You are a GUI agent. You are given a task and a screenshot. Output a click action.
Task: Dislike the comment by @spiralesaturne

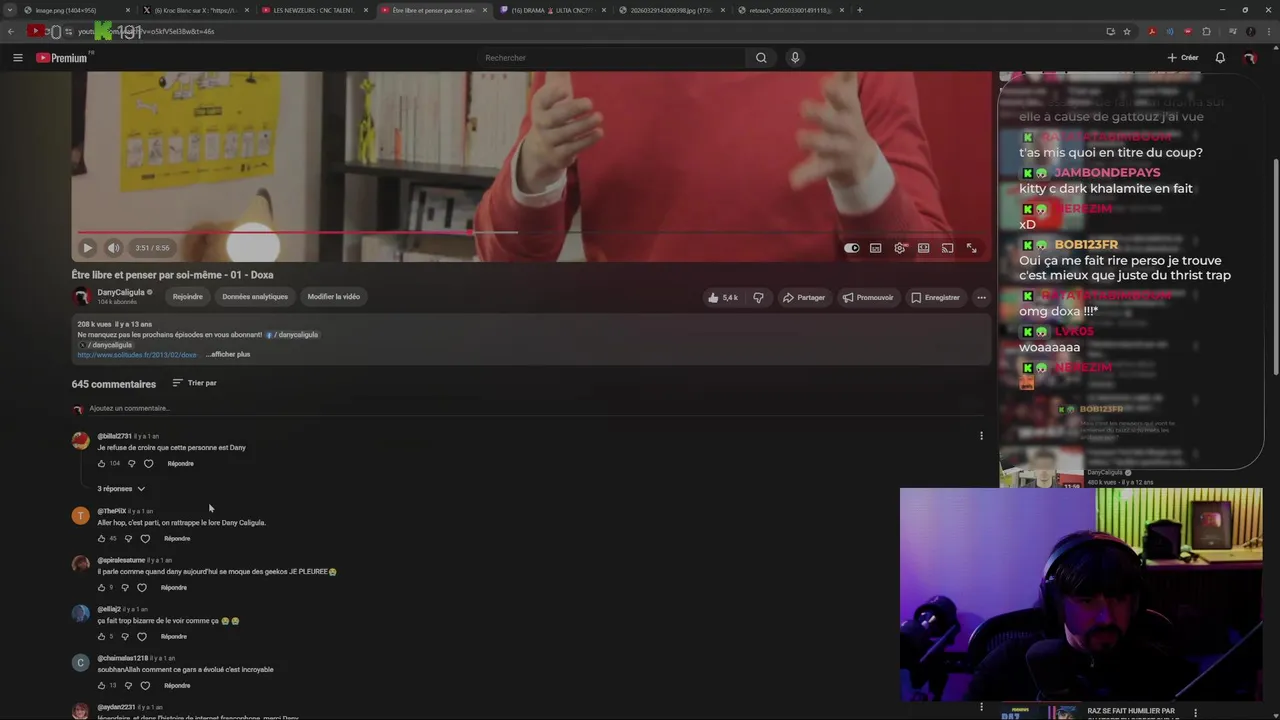click(x=125, y=588)
